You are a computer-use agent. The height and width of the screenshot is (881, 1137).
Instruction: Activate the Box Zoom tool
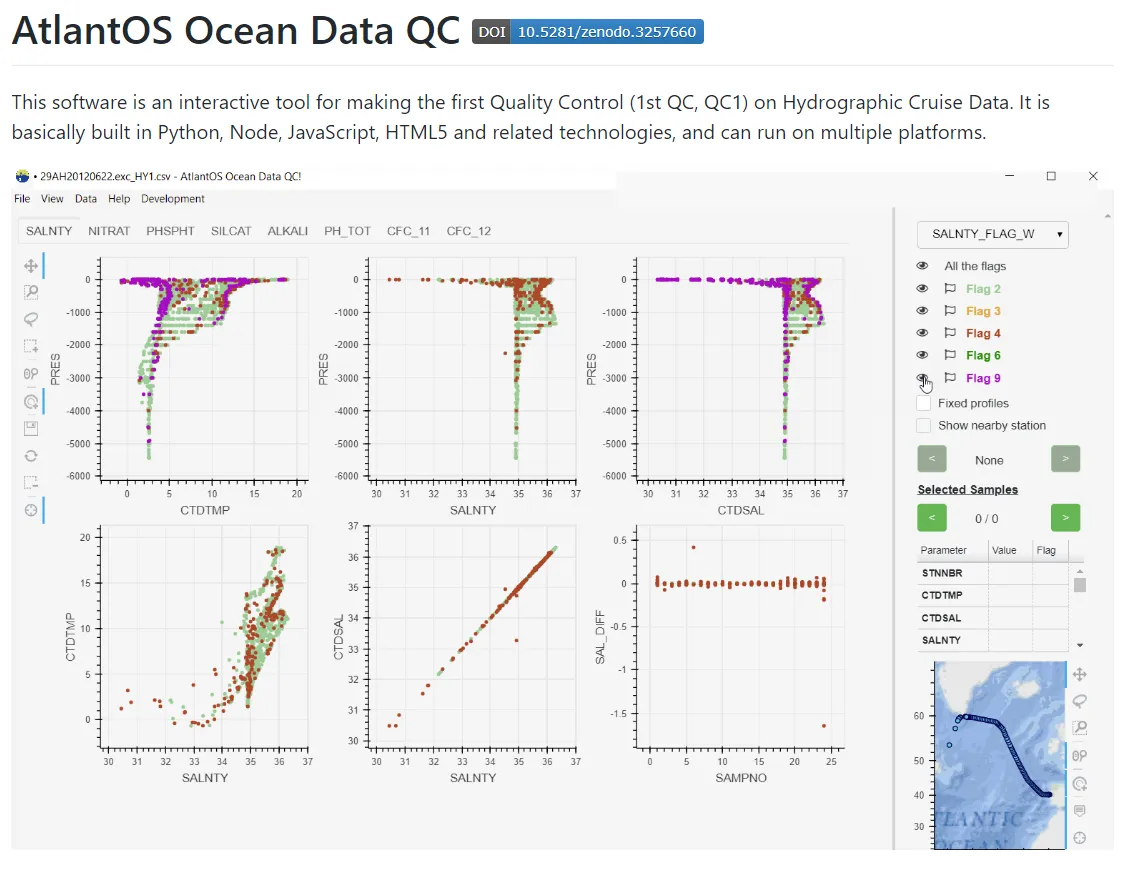pyautogui.click(x=31, y=292)
